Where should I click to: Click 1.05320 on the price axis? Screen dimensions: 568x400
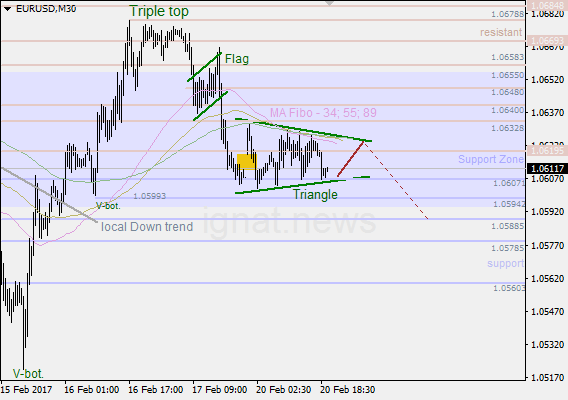pyautogui.click(x=547, y=344)
